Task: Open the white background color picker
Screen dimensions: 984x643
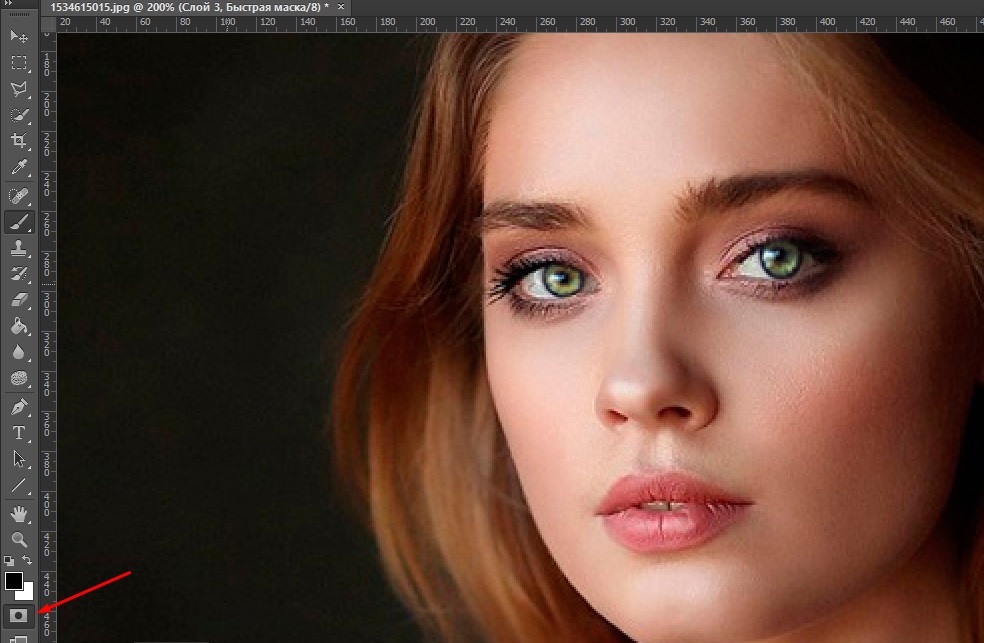Action: coord(28,593)
